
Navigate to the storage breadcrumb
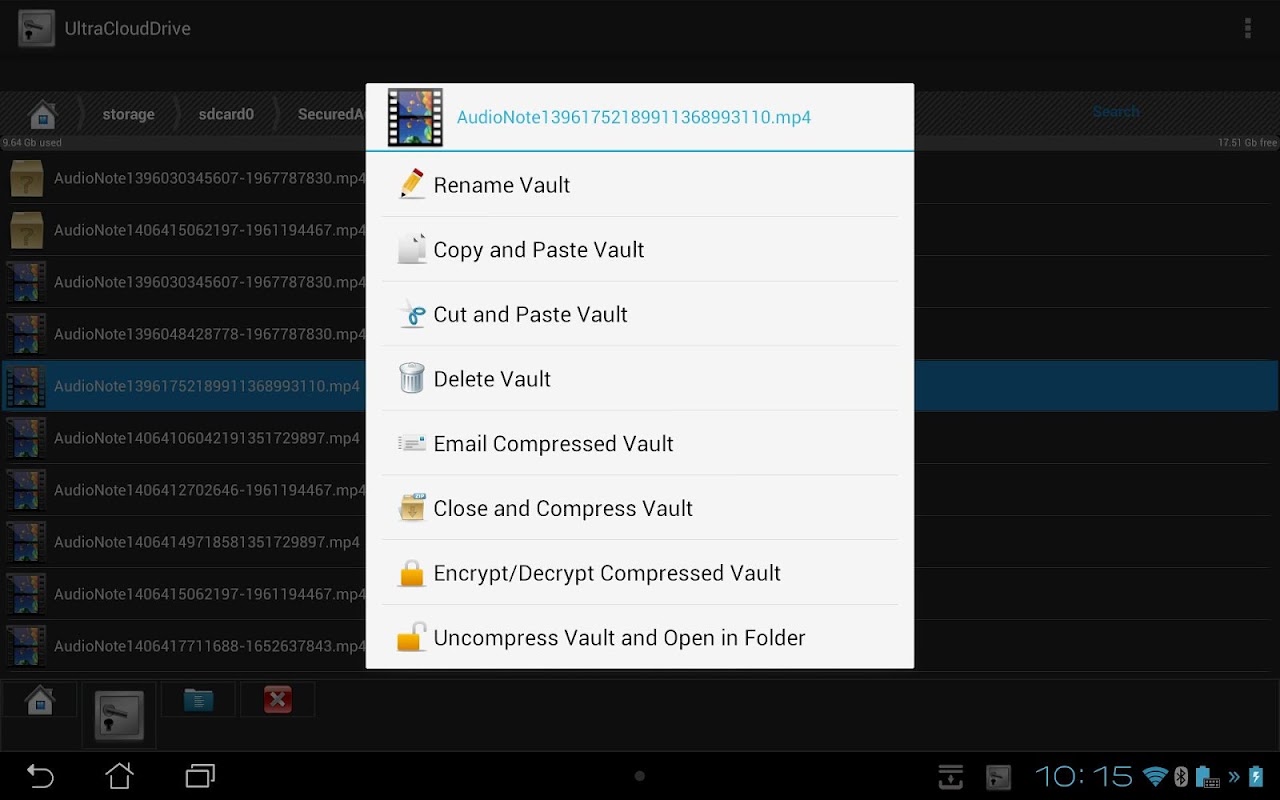(128, 114)
